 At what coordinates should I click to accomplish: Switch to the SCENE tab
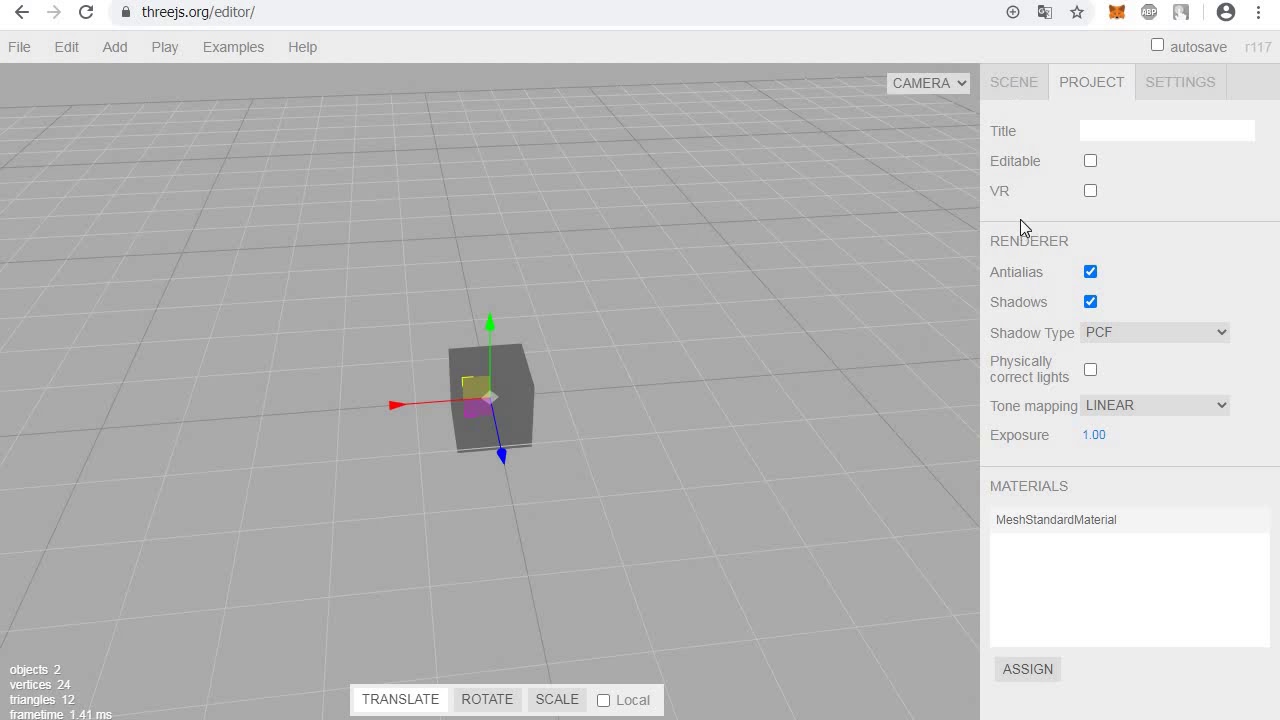[x=1014, y=82]
